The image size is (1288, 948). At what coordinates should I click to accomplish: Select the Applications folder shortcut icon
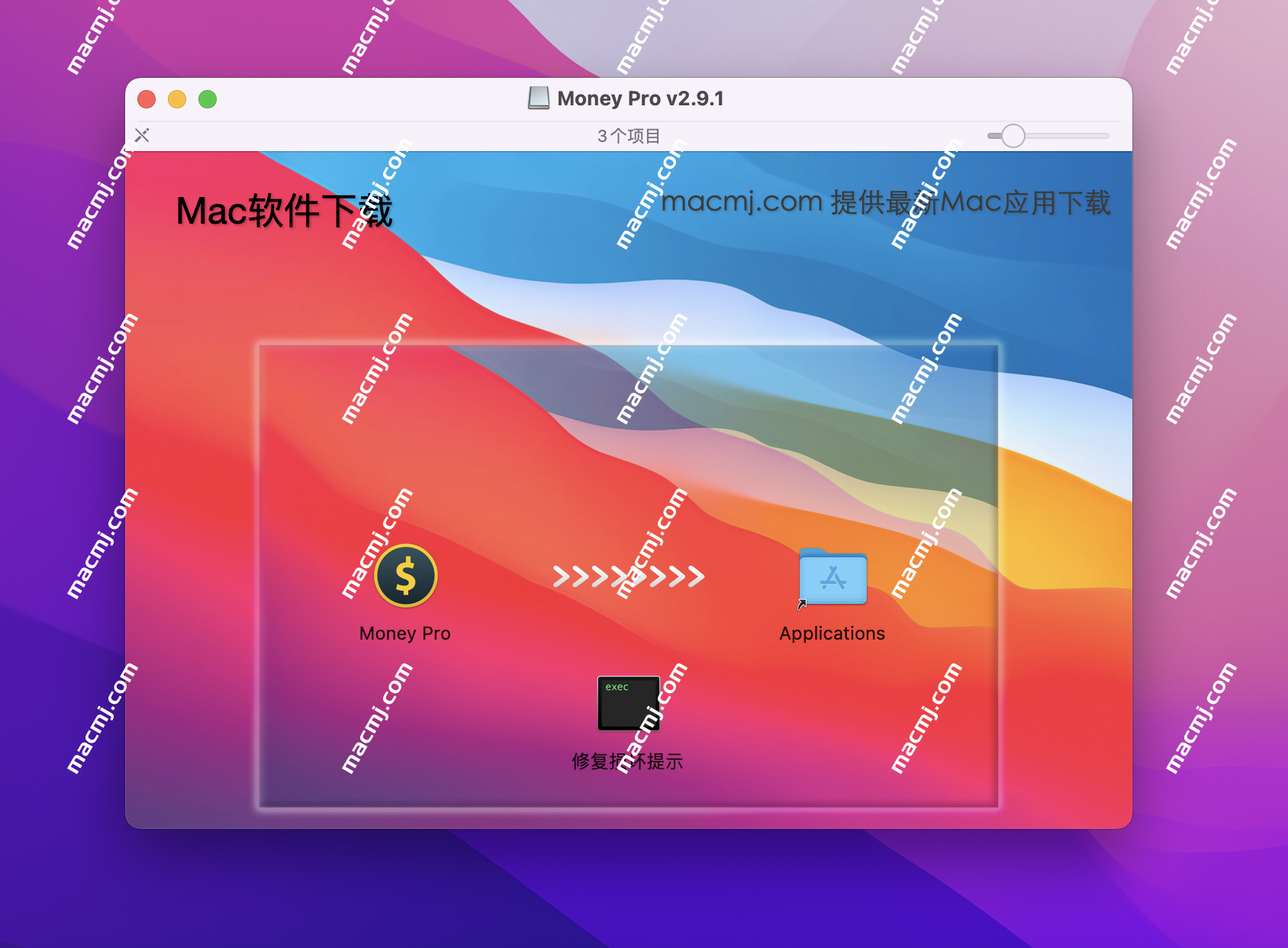832,577
